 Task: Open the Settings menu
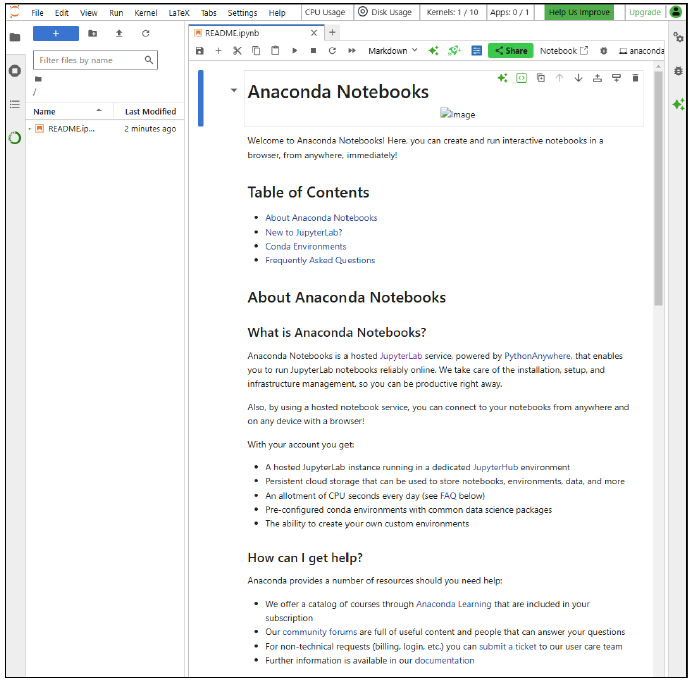pos(242,13)
